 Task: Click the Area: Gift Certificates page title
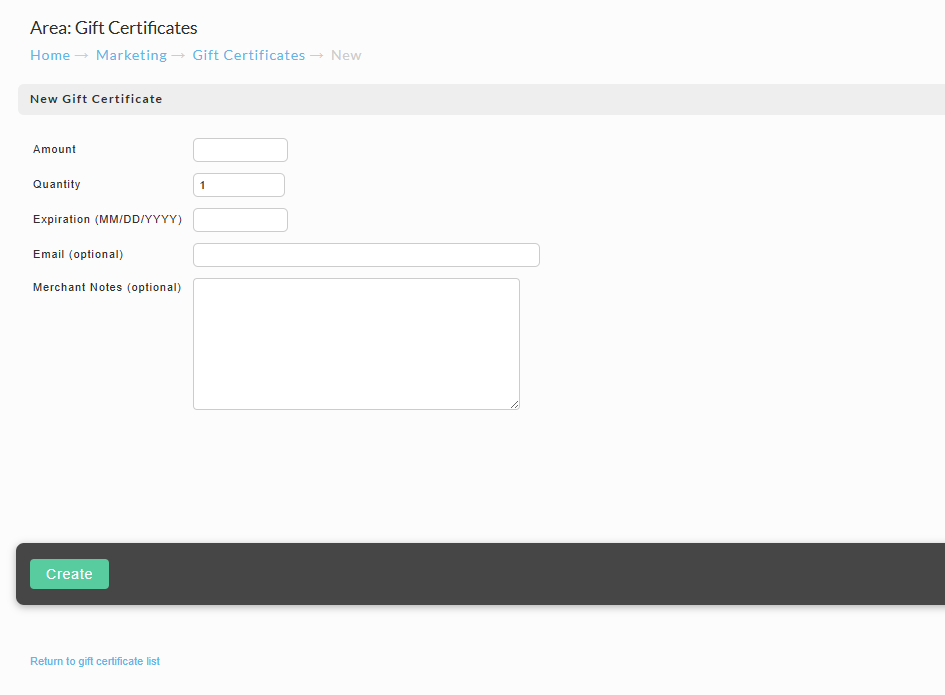coord(114,28)
